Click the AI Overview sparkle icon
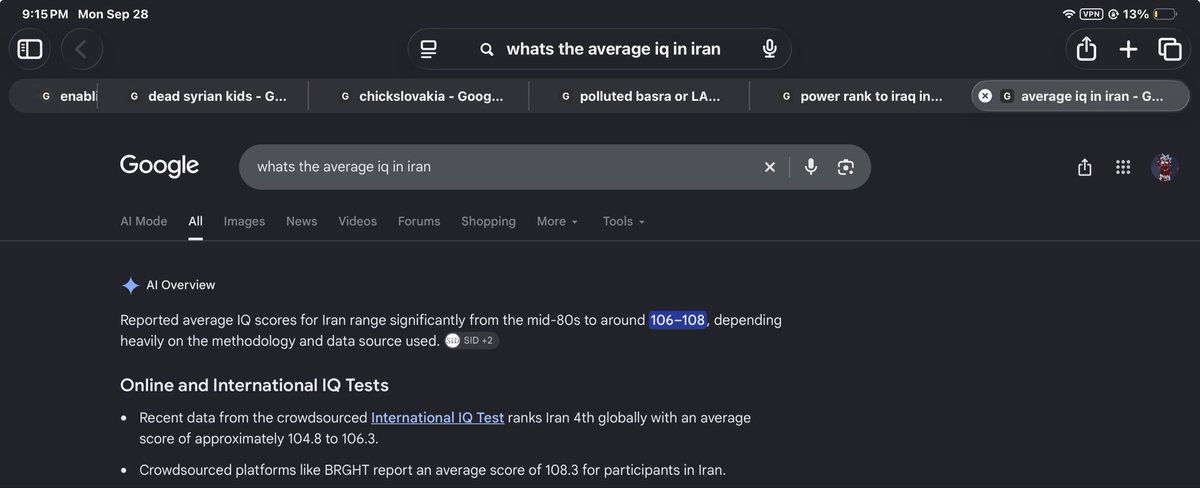 [x=130, y=285]
